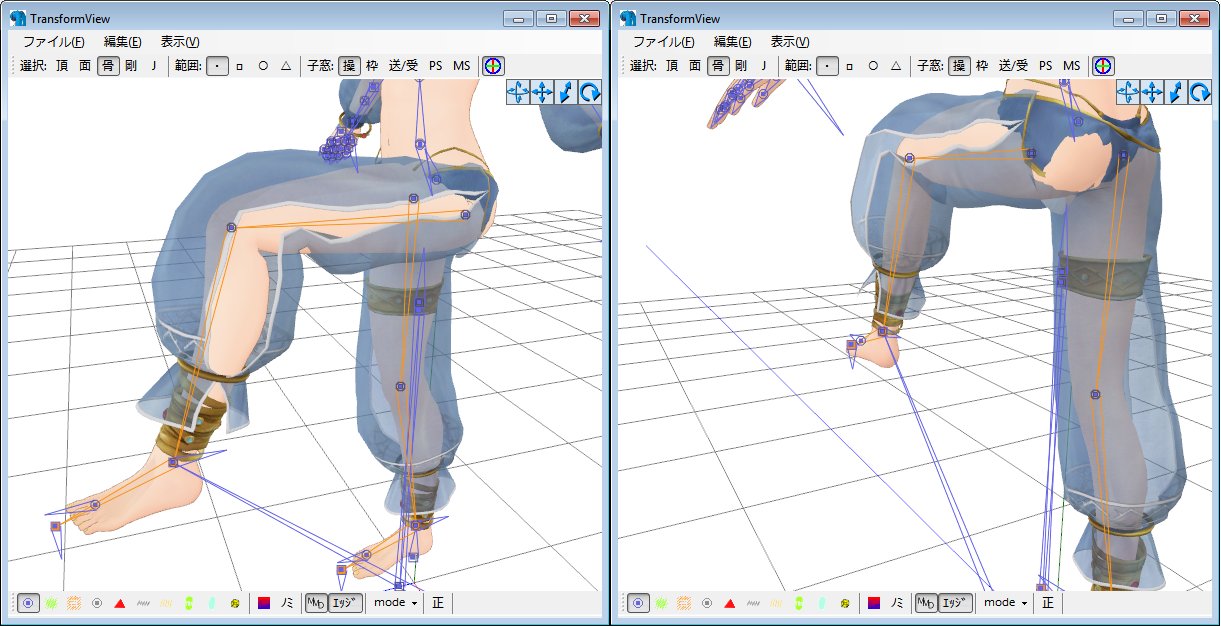1221x626 pixels.
Task: Click 枠 sub-window button in right window
Action: (982, 66)
